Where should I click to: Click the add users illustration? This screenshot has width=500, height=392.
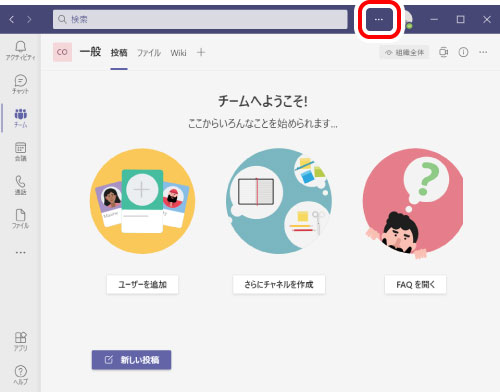click(x=142, y=201)
